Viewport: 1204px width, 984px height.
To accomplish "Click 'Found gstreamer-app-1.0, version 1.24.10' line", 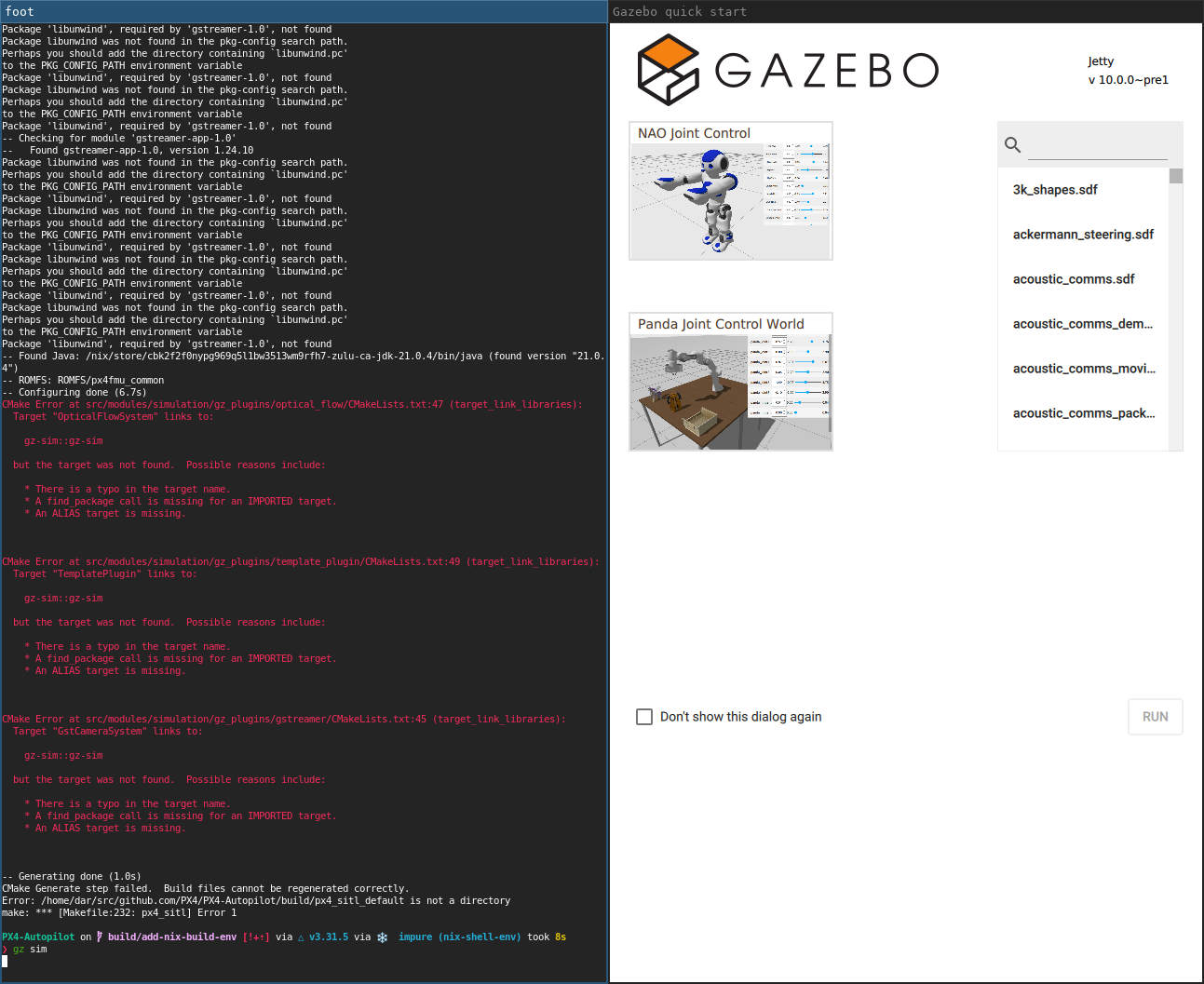I will pos(142,151).
